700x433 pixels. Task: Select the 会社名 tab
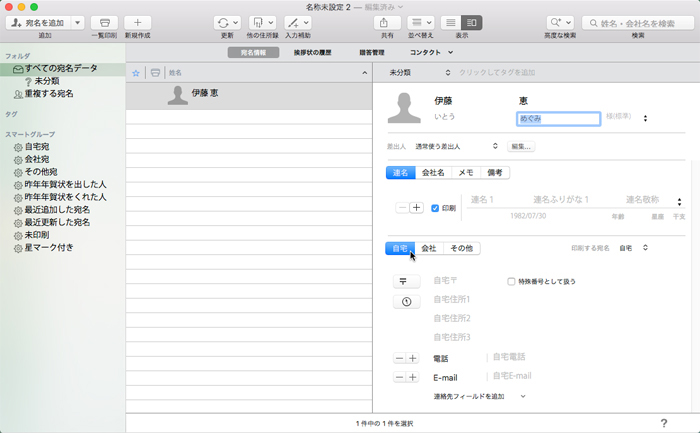point(432,173)
